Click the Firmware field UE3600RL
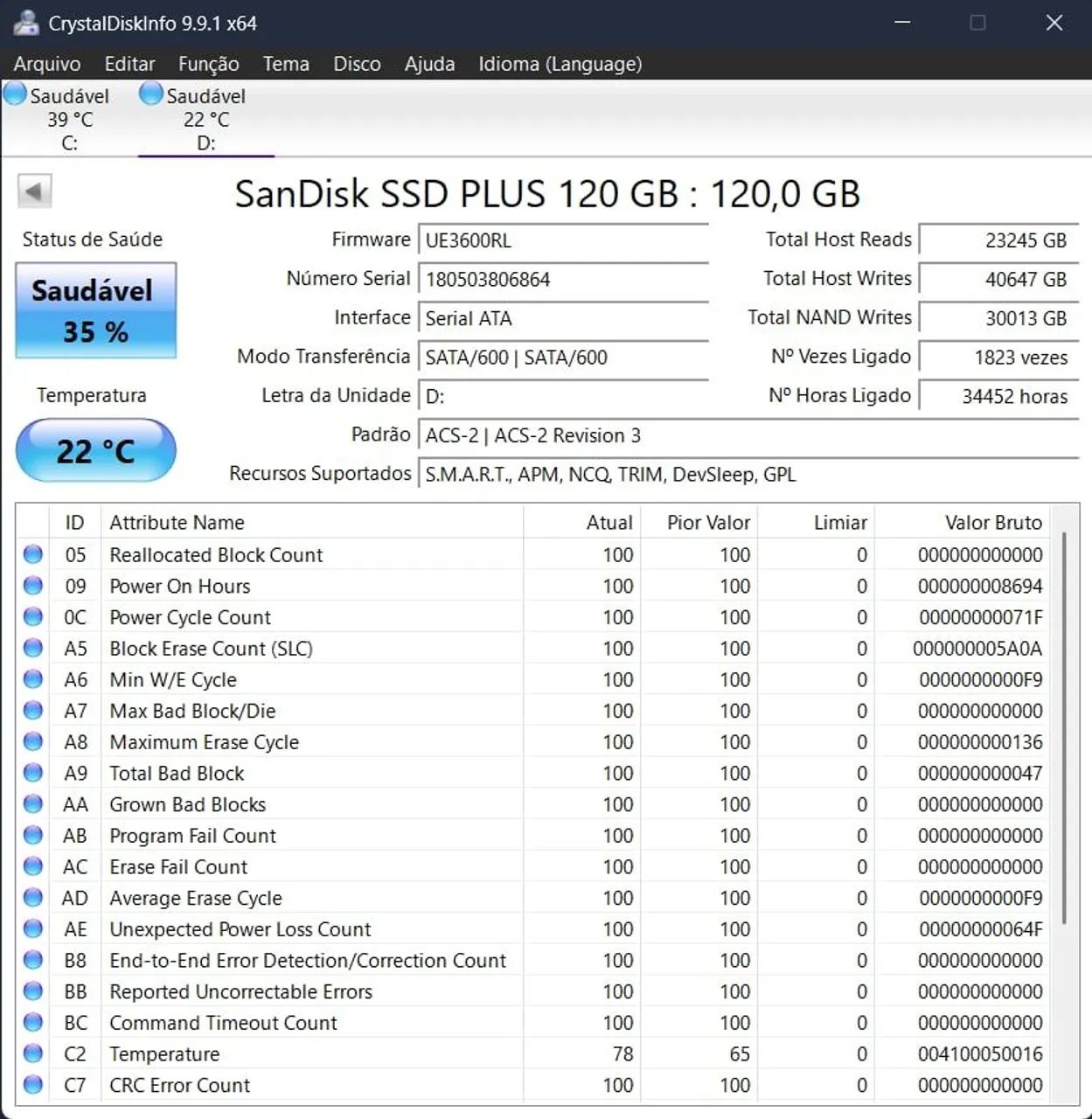The width and height of the screenshot is (1092, 1119). 563,240
